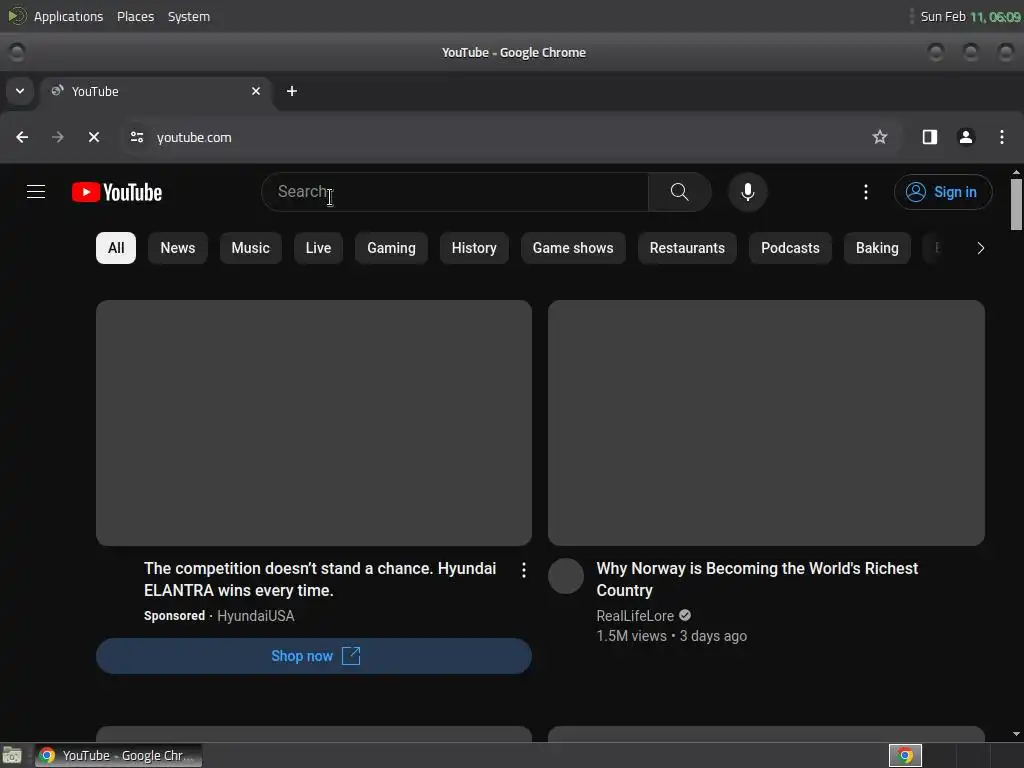Open Chrome three-dot menu
1024x768 pixels.
[x=1002, y=137]
